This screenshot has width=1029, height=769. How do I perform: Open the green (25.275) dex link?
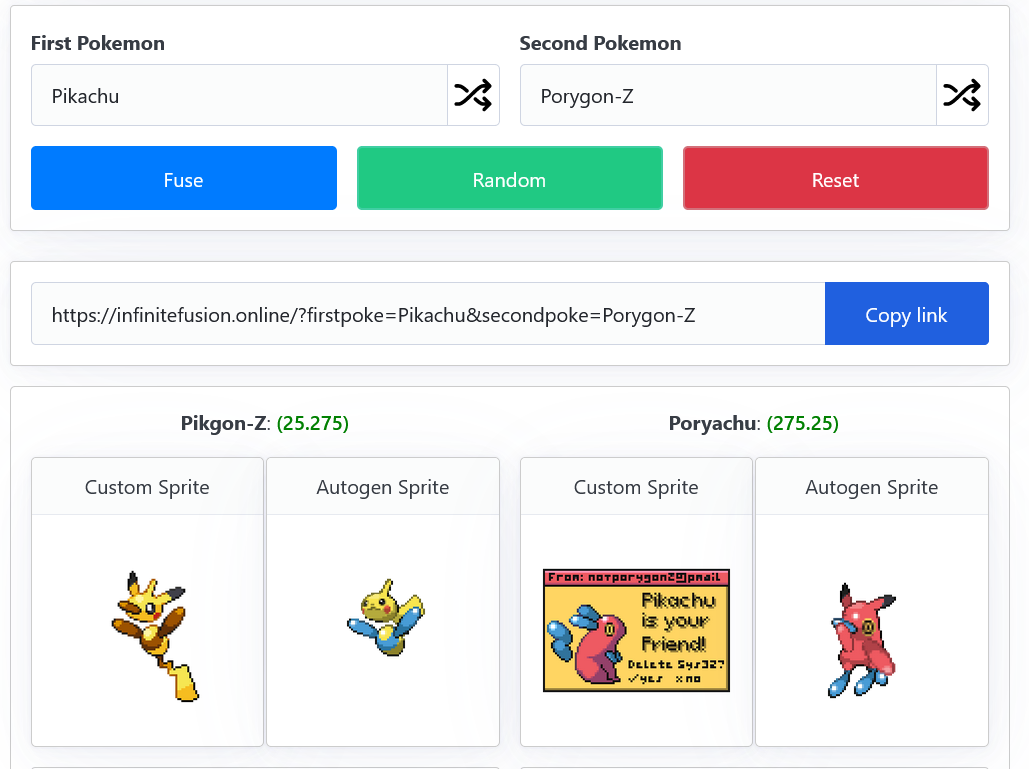tap(312, 424)
